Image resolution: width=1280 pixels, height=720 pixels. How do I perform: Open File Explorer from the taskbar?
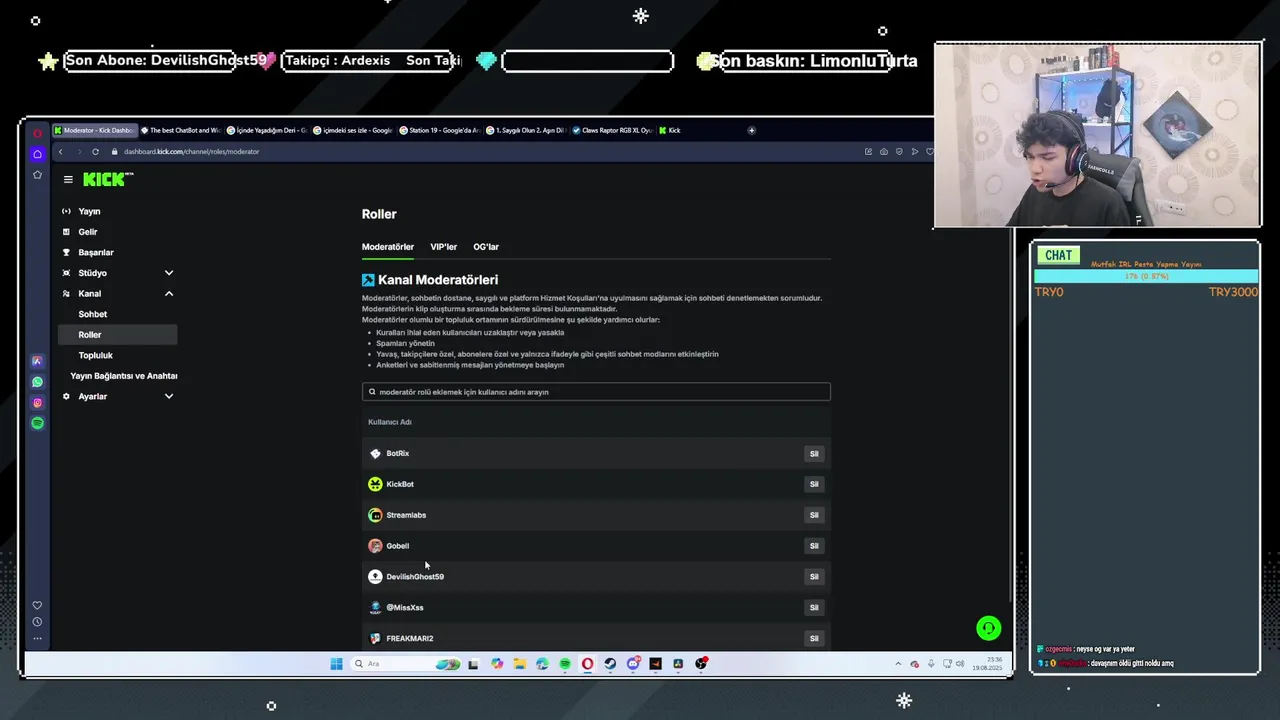(x=519, y=663)
